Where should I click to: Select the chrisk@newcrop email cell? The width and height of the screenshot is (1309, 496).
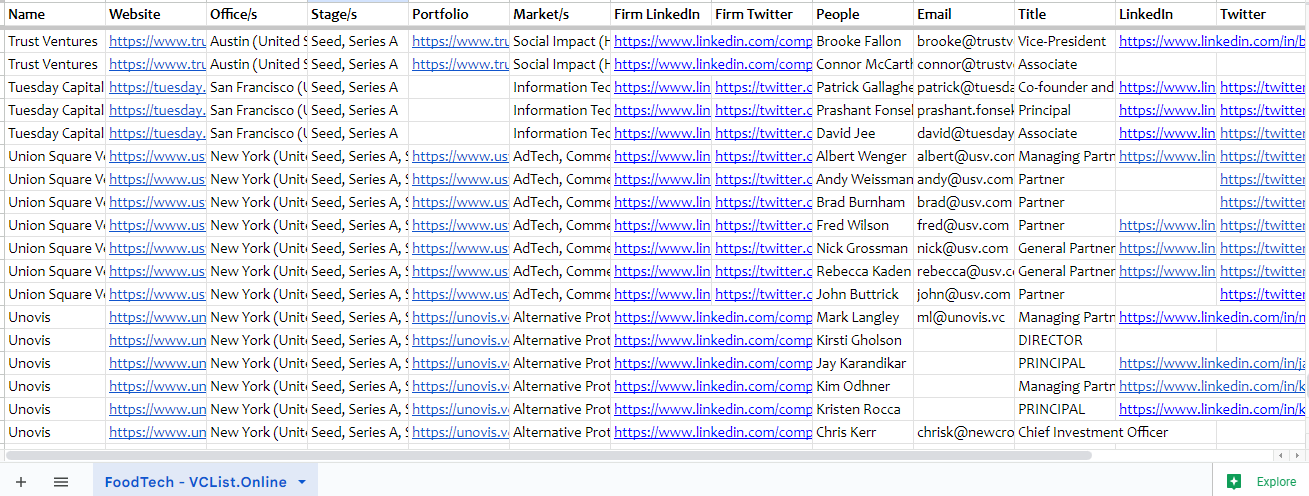964,432
